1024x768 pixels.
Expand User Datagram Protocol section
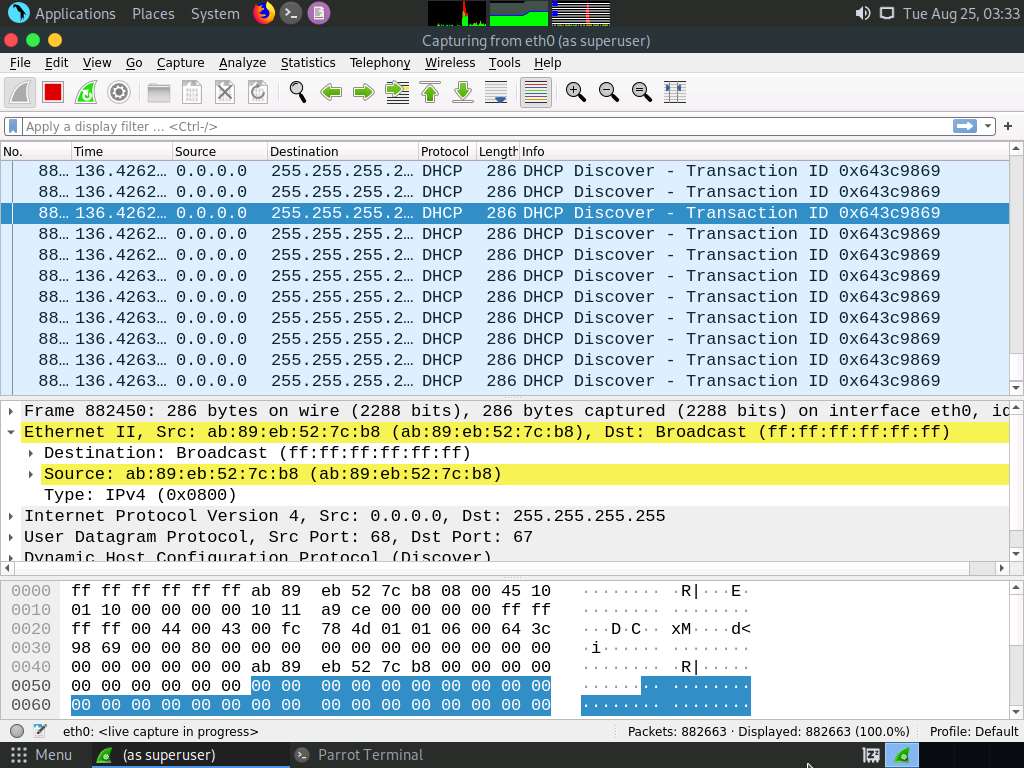(11, 537)
